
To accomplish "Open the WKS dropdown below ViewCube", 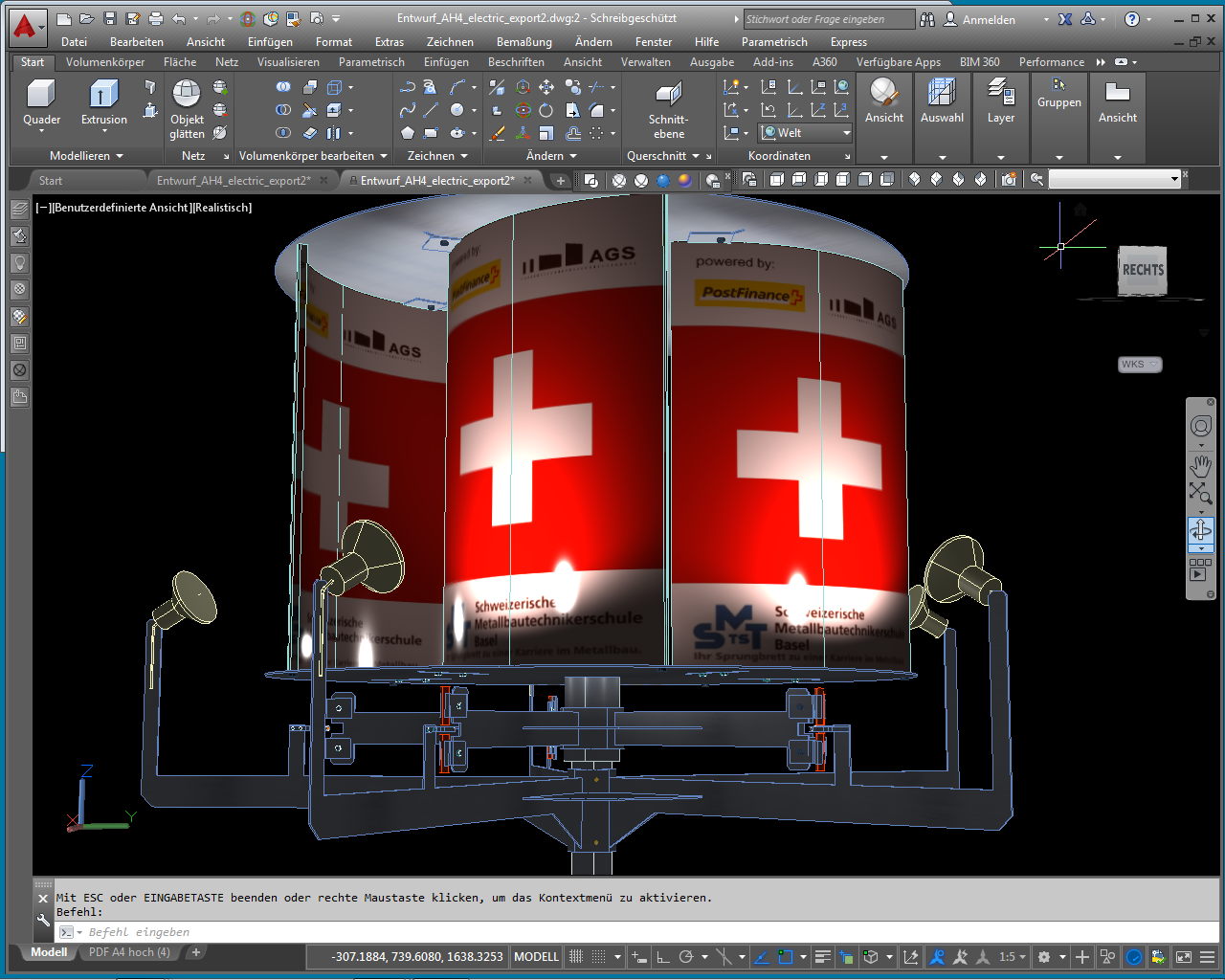I will (1140, 365).
